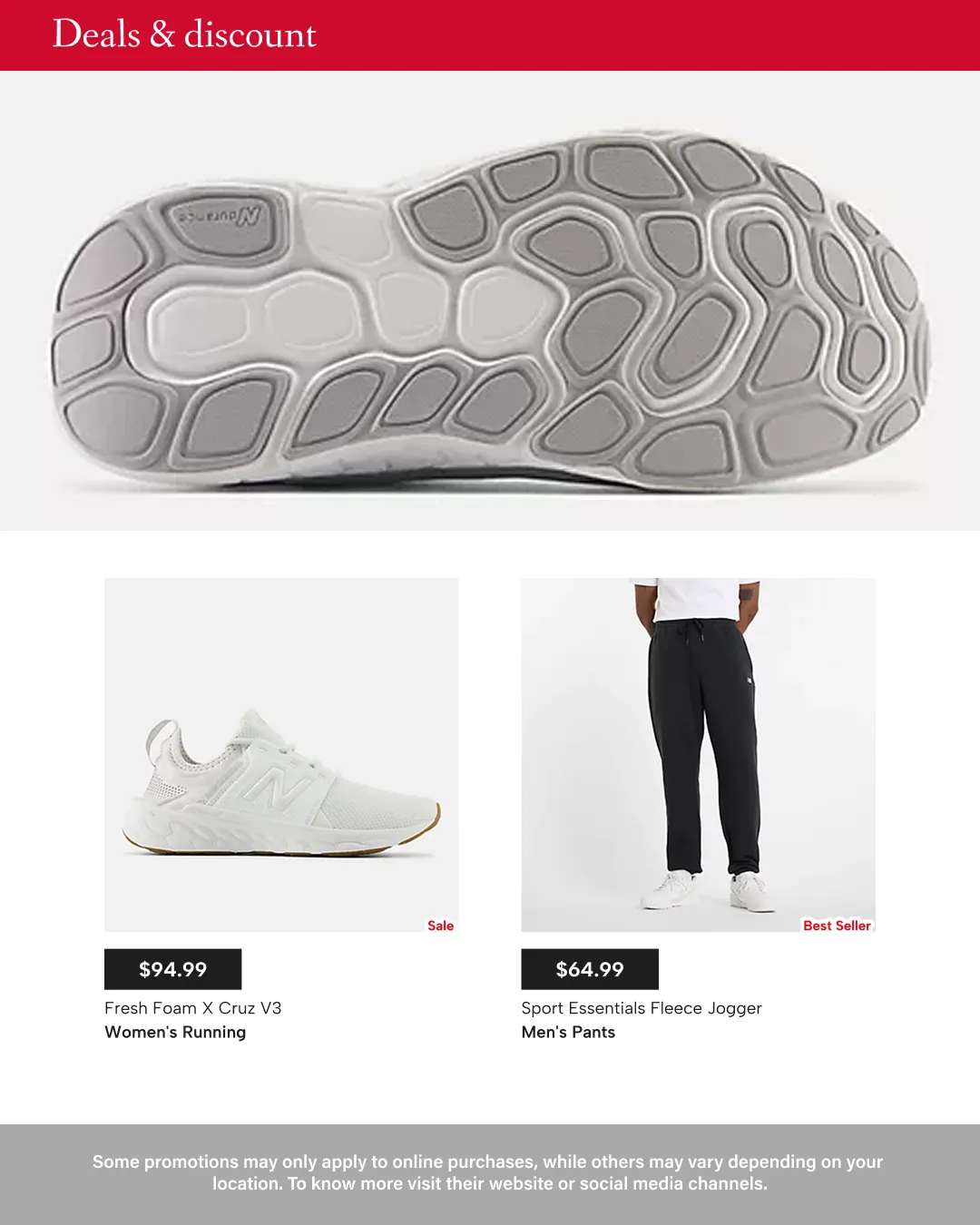This screenshot has height=1225, width=980.
Task: Click Women's Running category label
Action: (x=175, y=1032)
